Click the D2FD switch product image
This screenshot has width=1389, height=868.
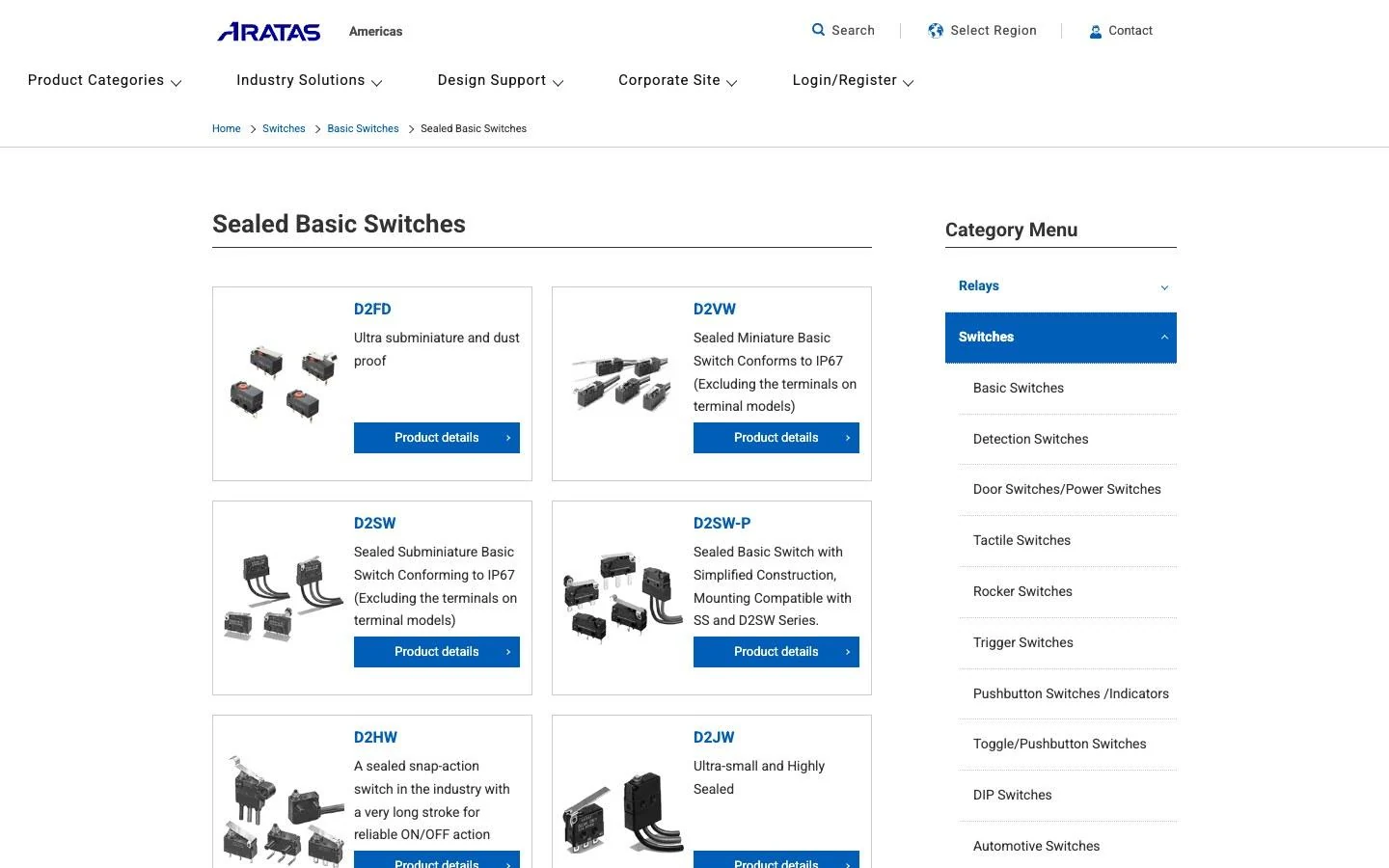pos(284,383)
